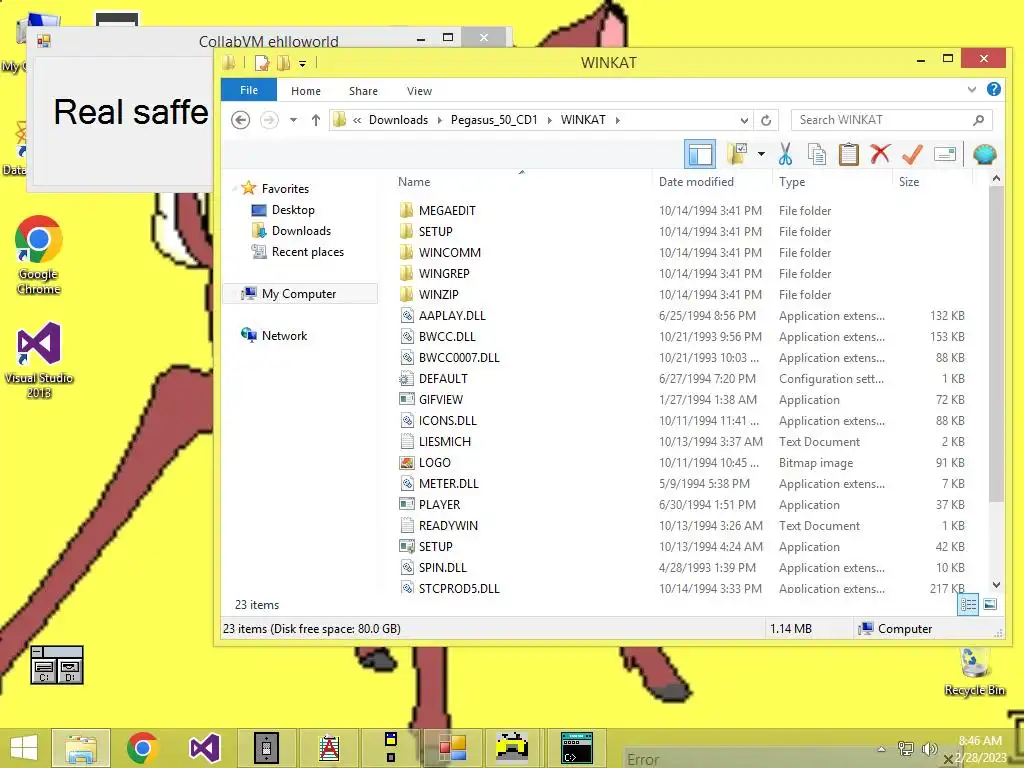Refresh the WINKAT folder view
This screenshot has width=1024, height=768.
(x=766, y=120)
